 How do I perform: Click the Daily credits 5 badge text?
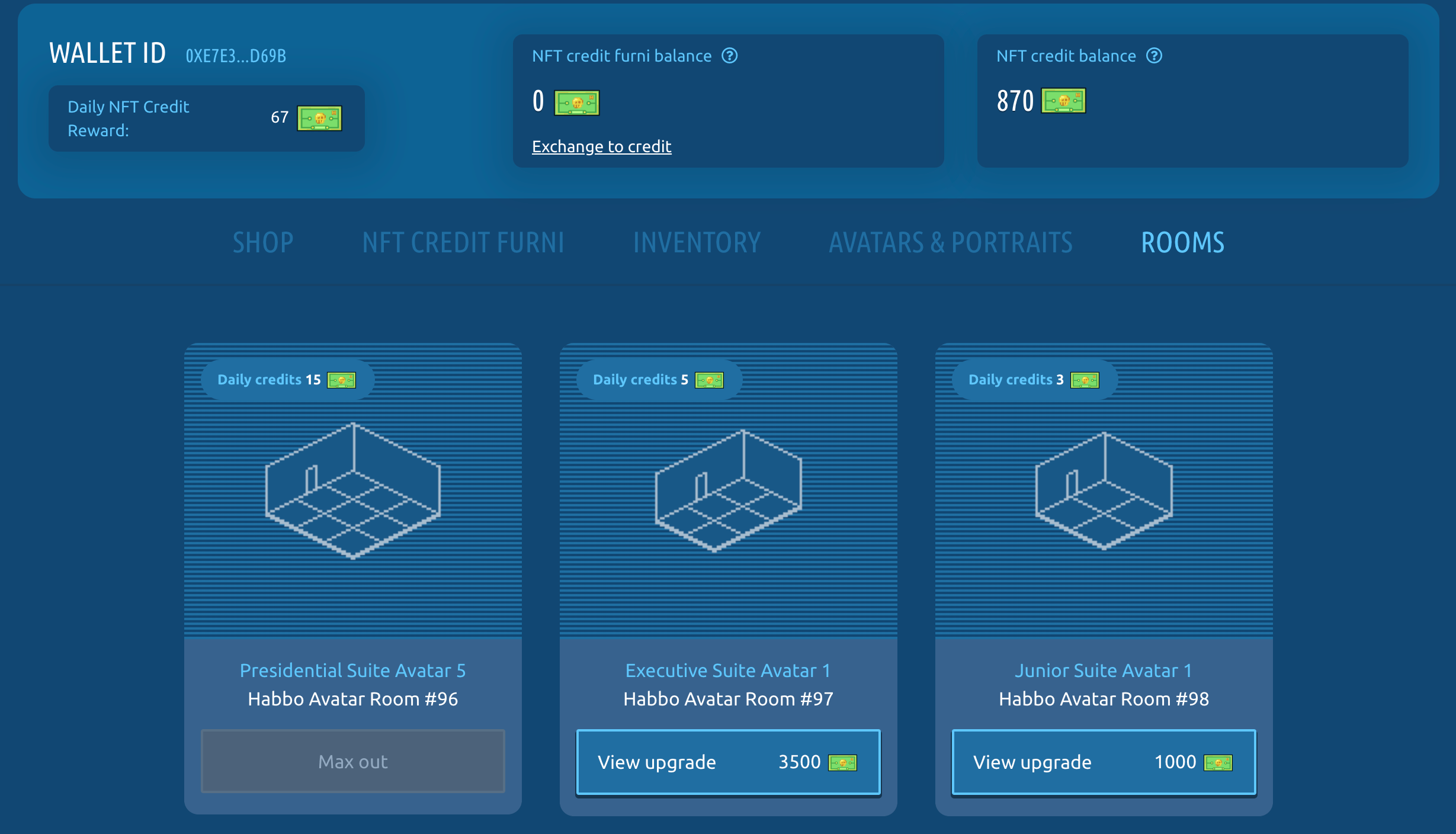[x=641, y=380]
